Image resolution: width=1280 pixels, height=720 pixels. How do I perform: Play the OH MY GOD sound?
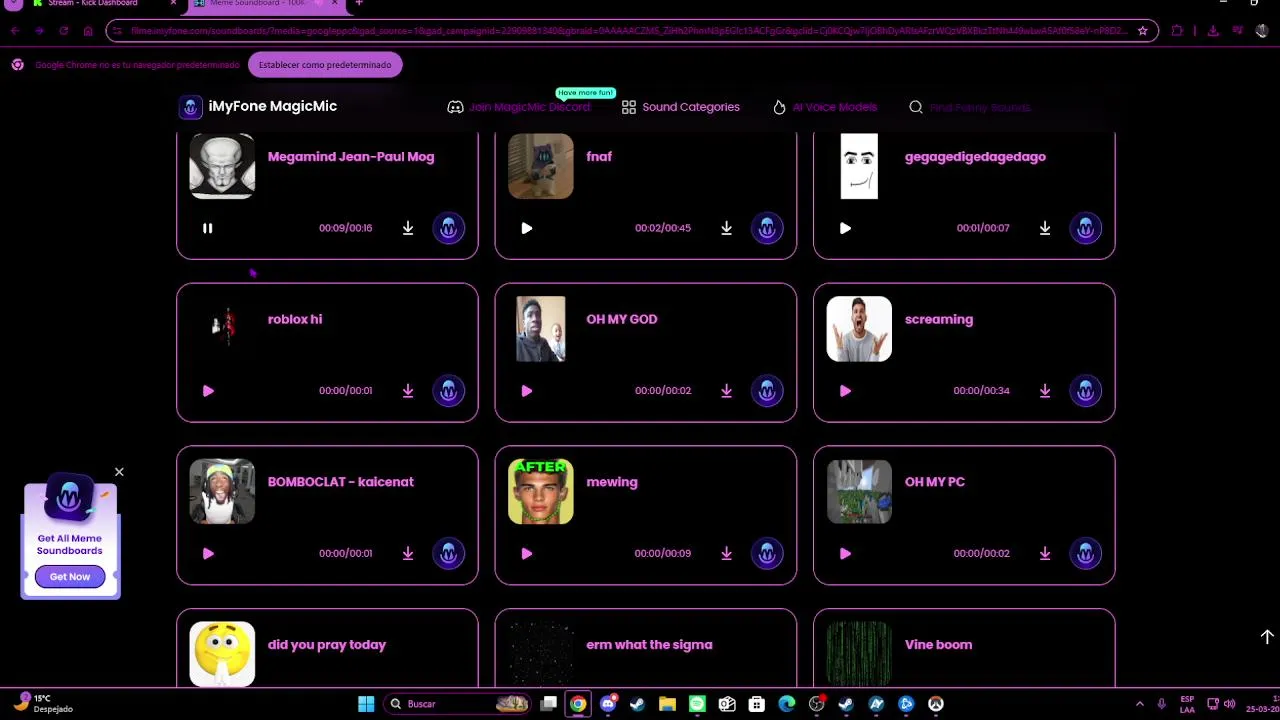527,391
